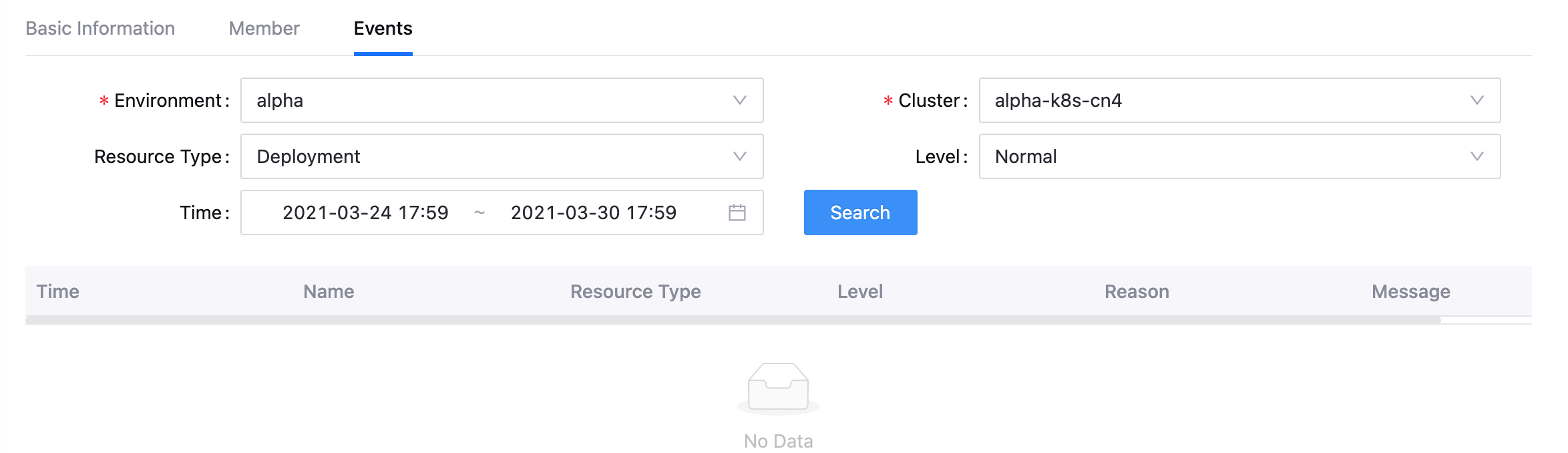
Task: Click the Message column header
Action: point(1410,291)
